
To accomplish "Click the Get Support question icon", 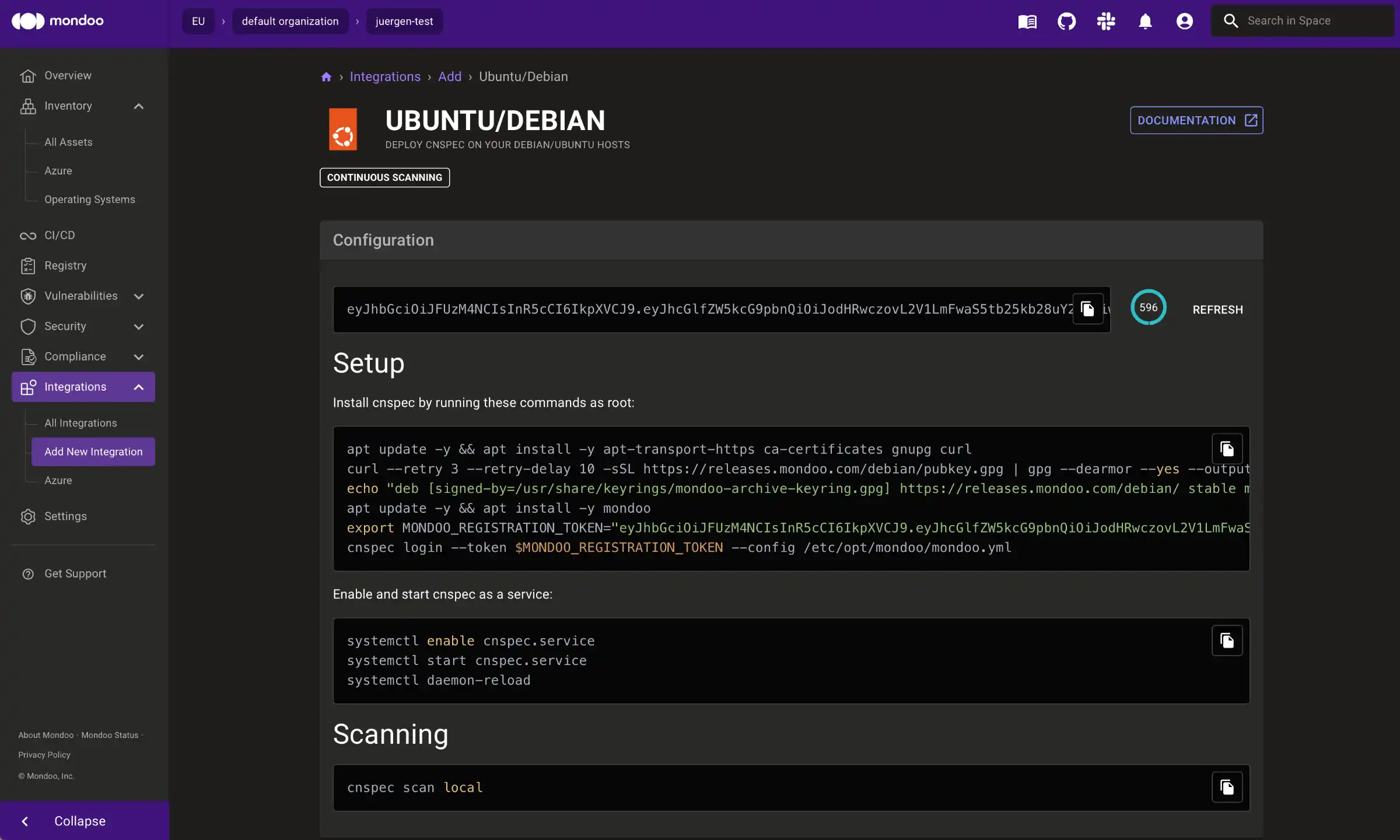I will pyautogui.click(x=28, y=574).
